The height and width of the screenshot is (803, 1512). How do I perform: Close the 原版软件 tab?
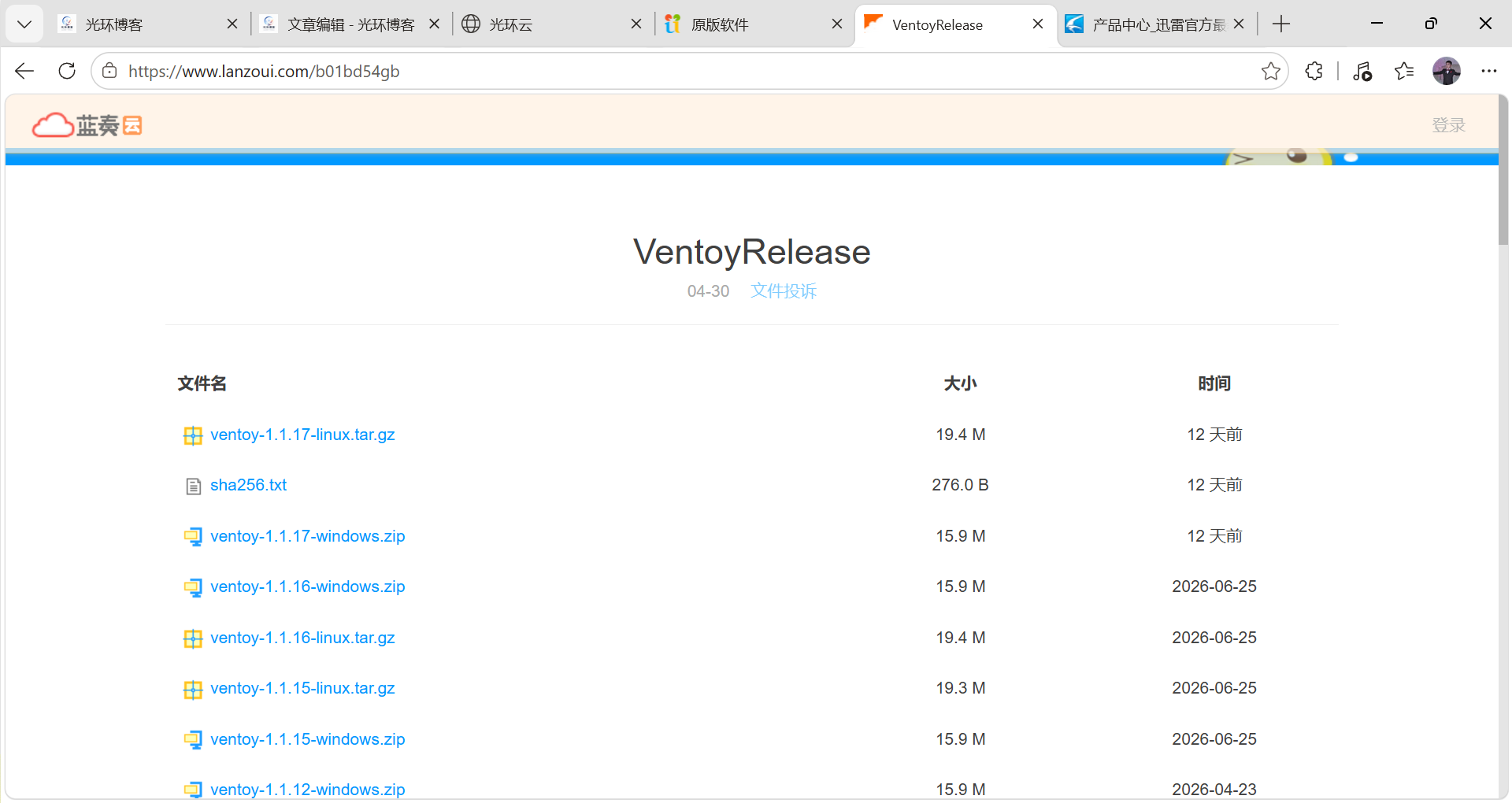(837, 24)
